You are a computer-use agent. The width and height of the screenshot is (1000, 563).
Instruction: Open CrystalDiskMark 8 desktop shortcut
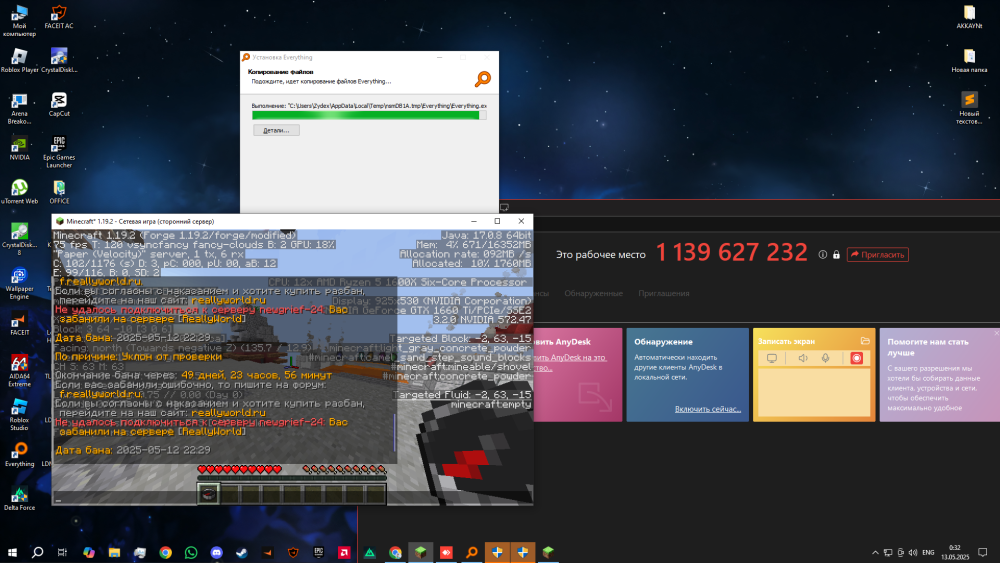point(19,240)
